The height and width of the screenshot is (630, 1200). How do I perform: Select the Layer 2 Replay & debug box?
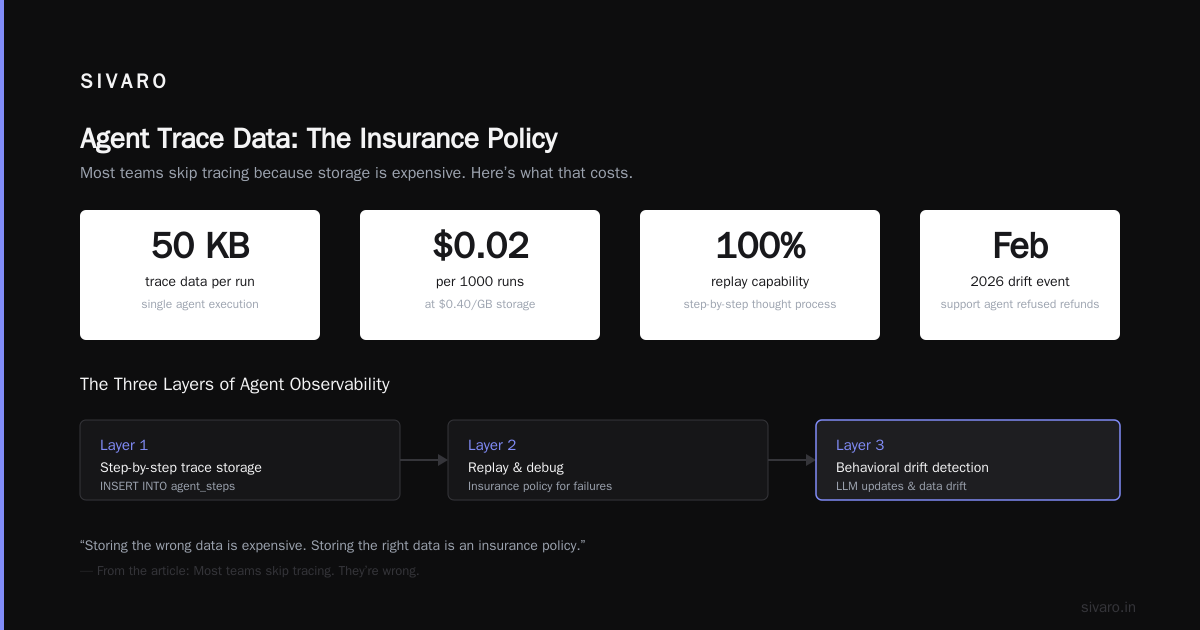pyautogui.click(x=608, y=460)
